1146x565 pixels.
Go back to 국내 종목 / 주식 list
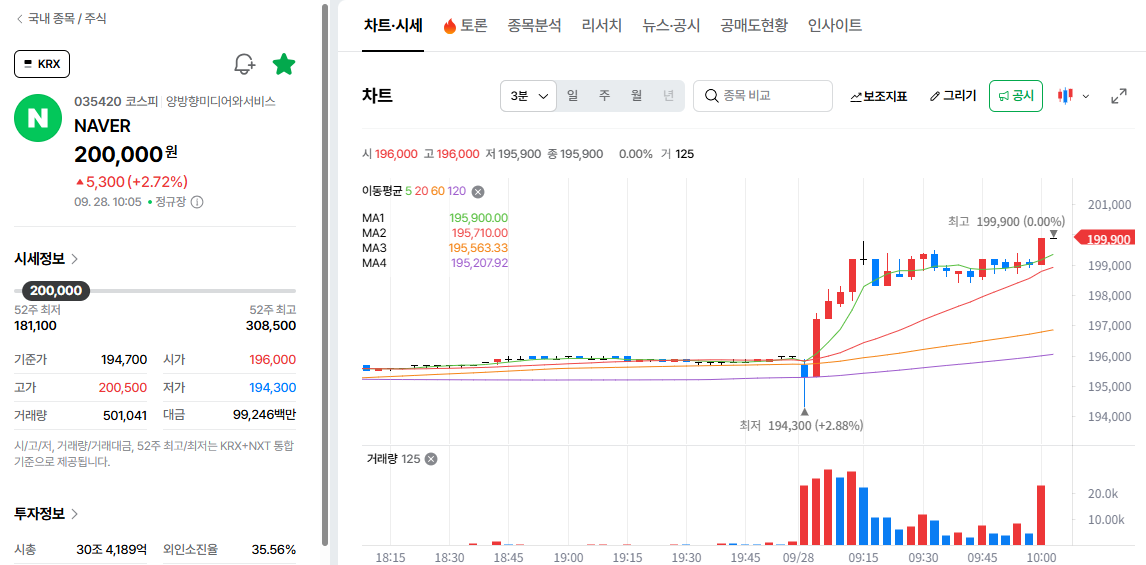tap(61, 19)
